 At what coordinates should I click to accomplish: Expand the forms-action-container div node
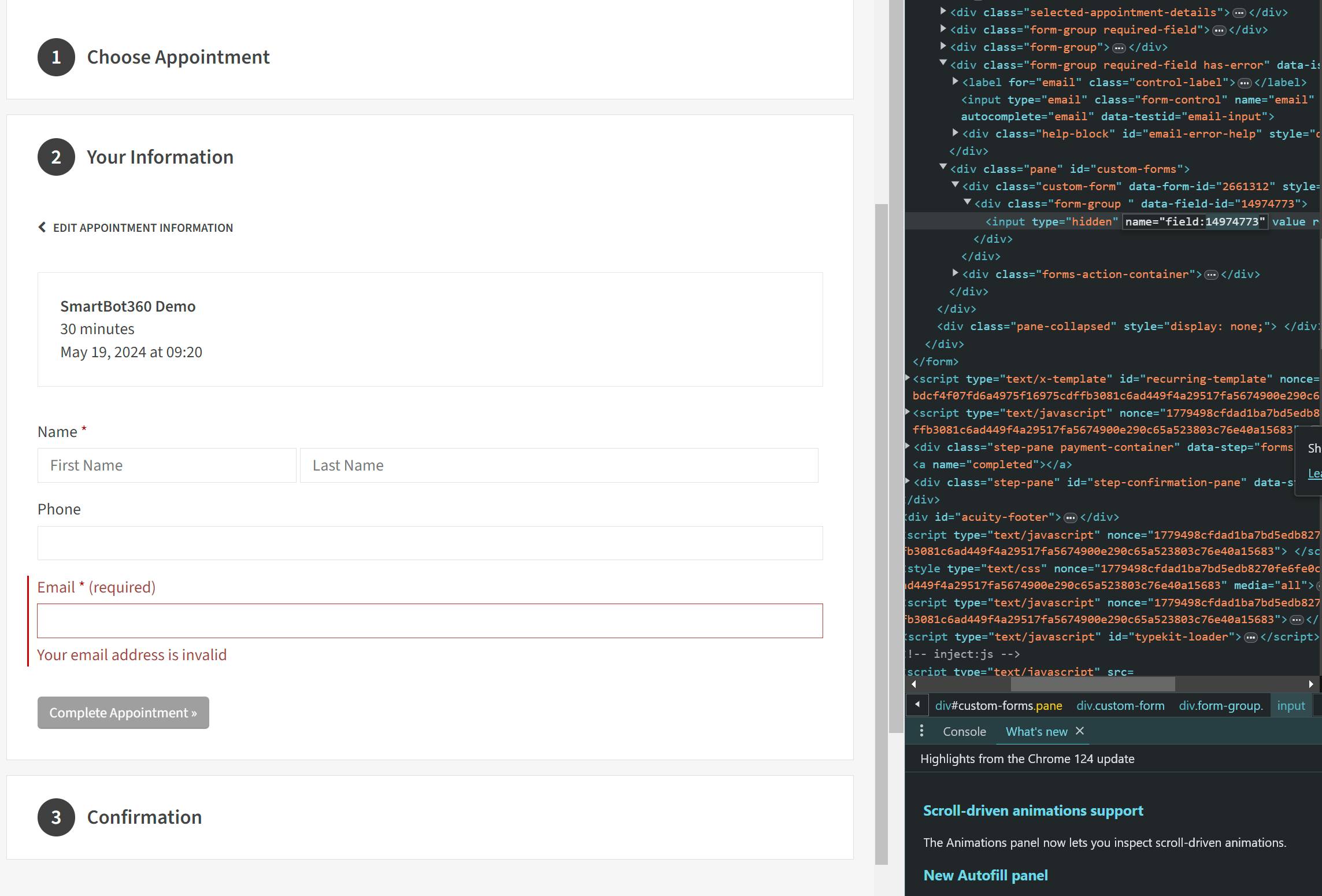pos(956,273)
